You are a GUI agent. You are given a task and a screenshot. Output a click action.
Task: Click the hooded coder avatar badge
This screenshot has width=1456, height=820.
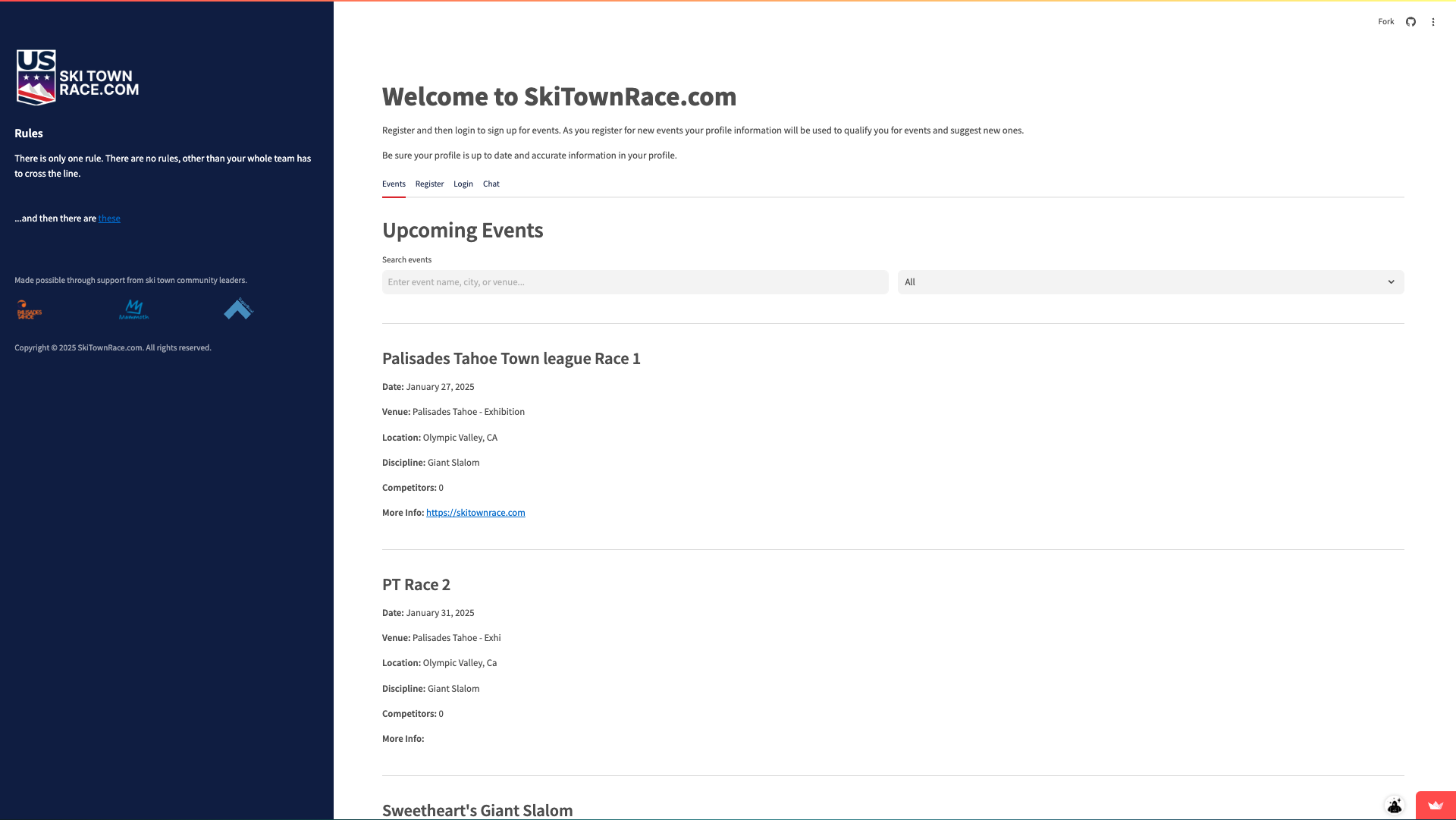click(x=1395, y=806)
